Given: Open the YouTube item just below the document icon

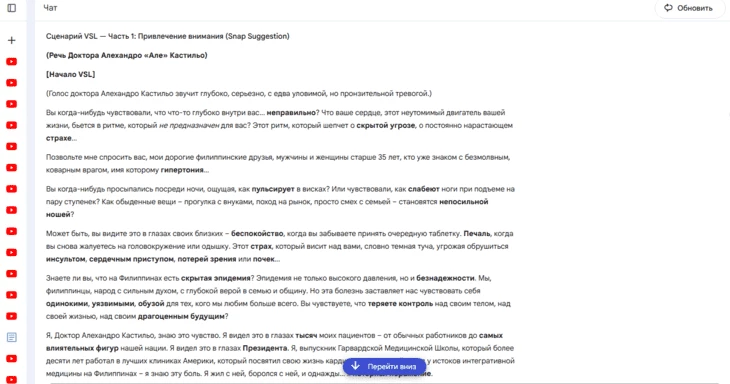Looking at the screenshot, I should pos(12,358).
